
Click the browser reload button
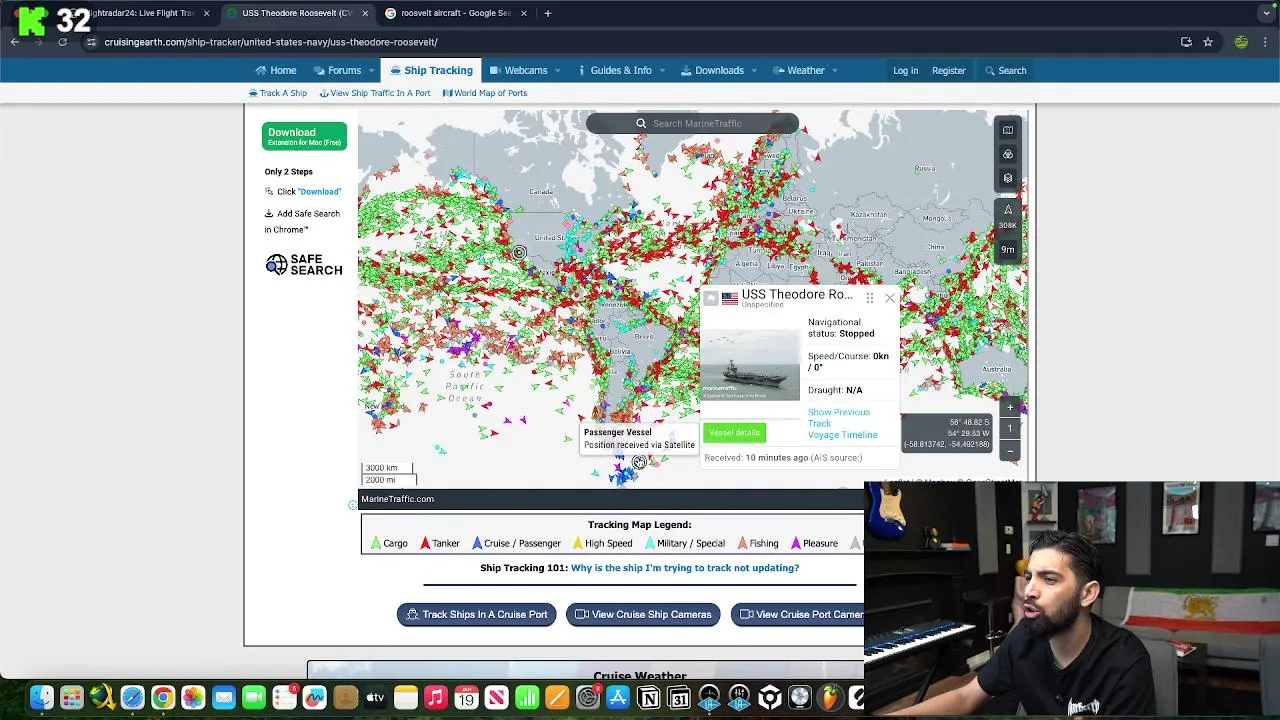pyautogui.click(x=63, y=42)
